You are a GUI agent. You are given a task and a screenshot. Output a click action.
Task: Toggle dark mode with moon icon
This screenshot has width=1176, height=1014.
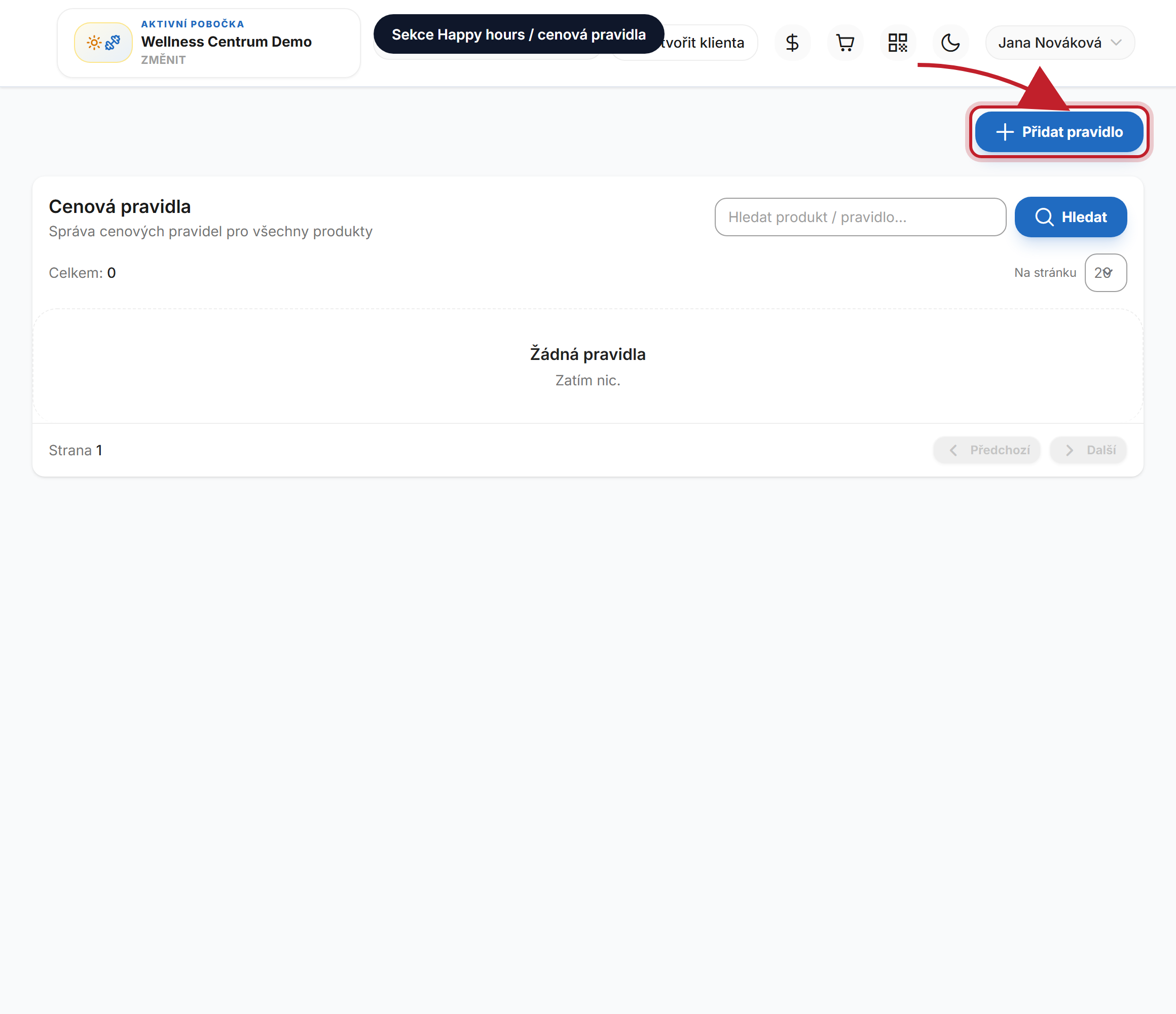click(x=950, y=43)
